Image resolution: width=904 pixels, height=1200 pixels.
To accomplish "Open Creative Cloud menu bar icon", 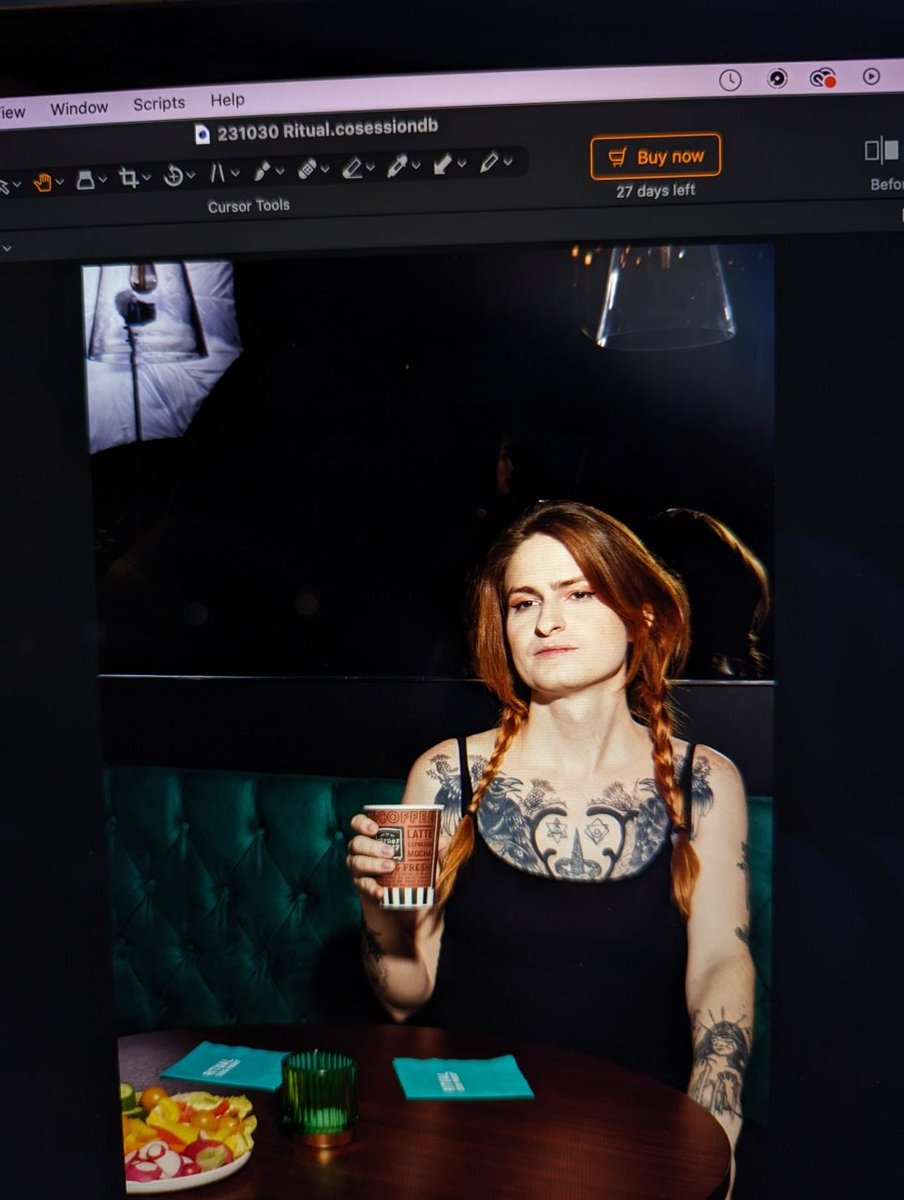I will (x=823, y=77).
